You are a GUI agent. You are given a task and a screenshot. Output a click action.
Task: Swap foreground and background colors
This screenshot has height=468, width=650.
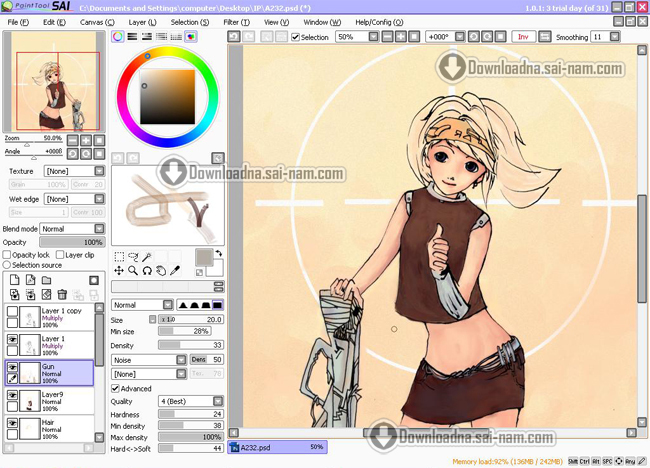click(219, 253)
